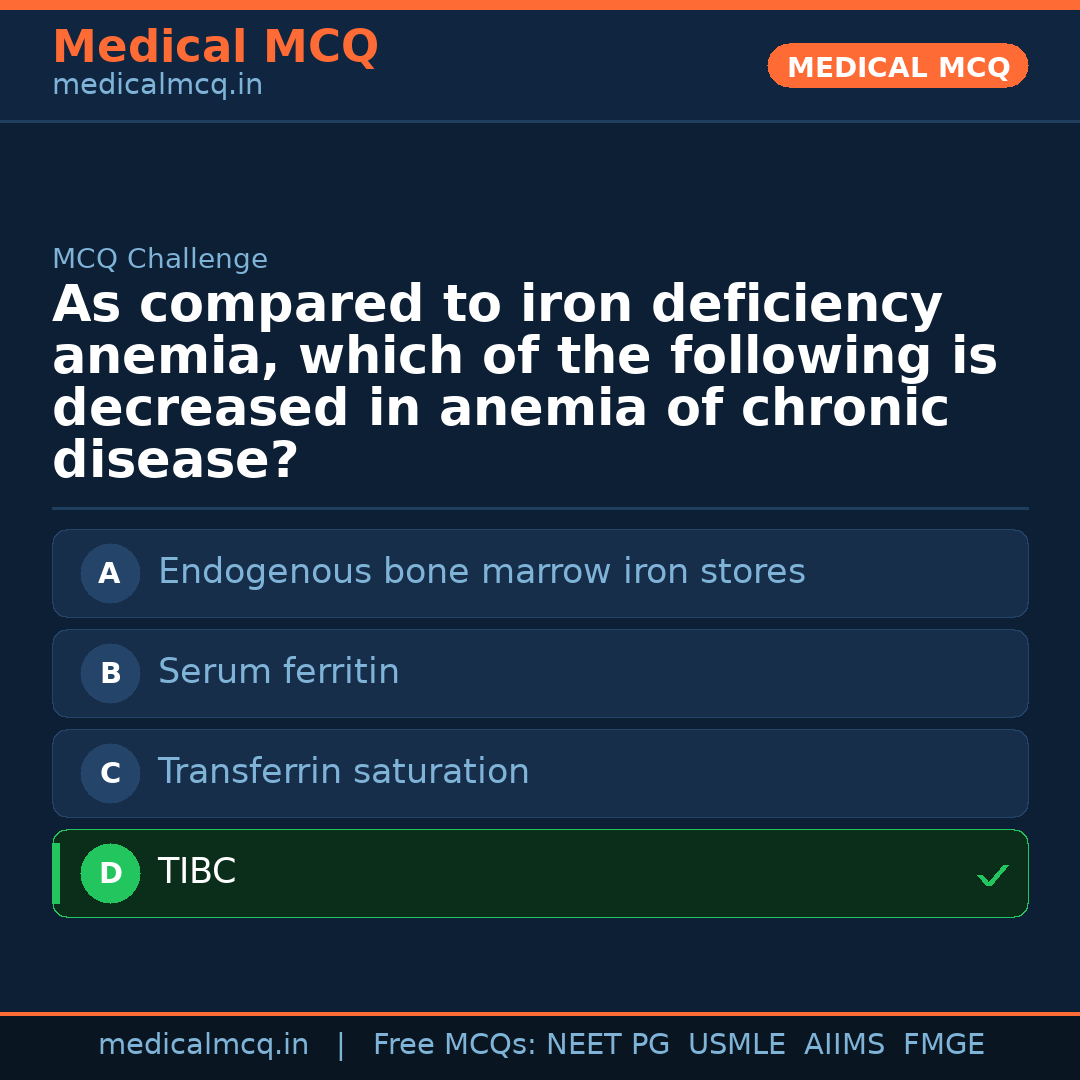Click the letter A circle badge

tap(110, 573)
